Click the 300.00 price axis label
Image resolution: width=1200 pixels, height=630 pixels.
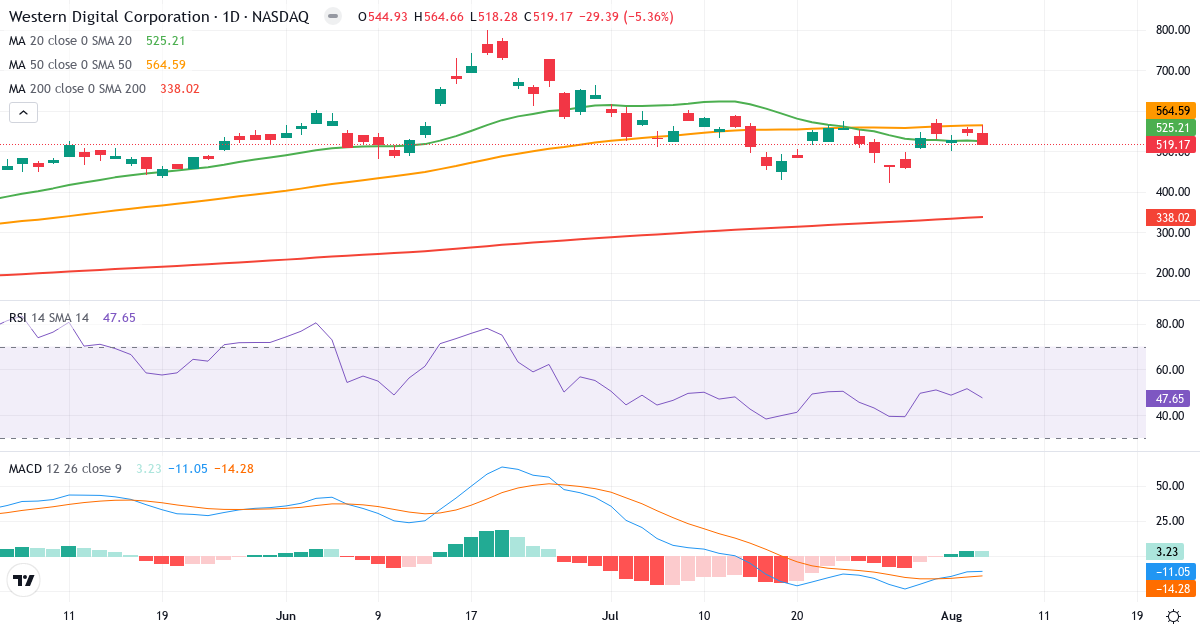pos(1171,233)
